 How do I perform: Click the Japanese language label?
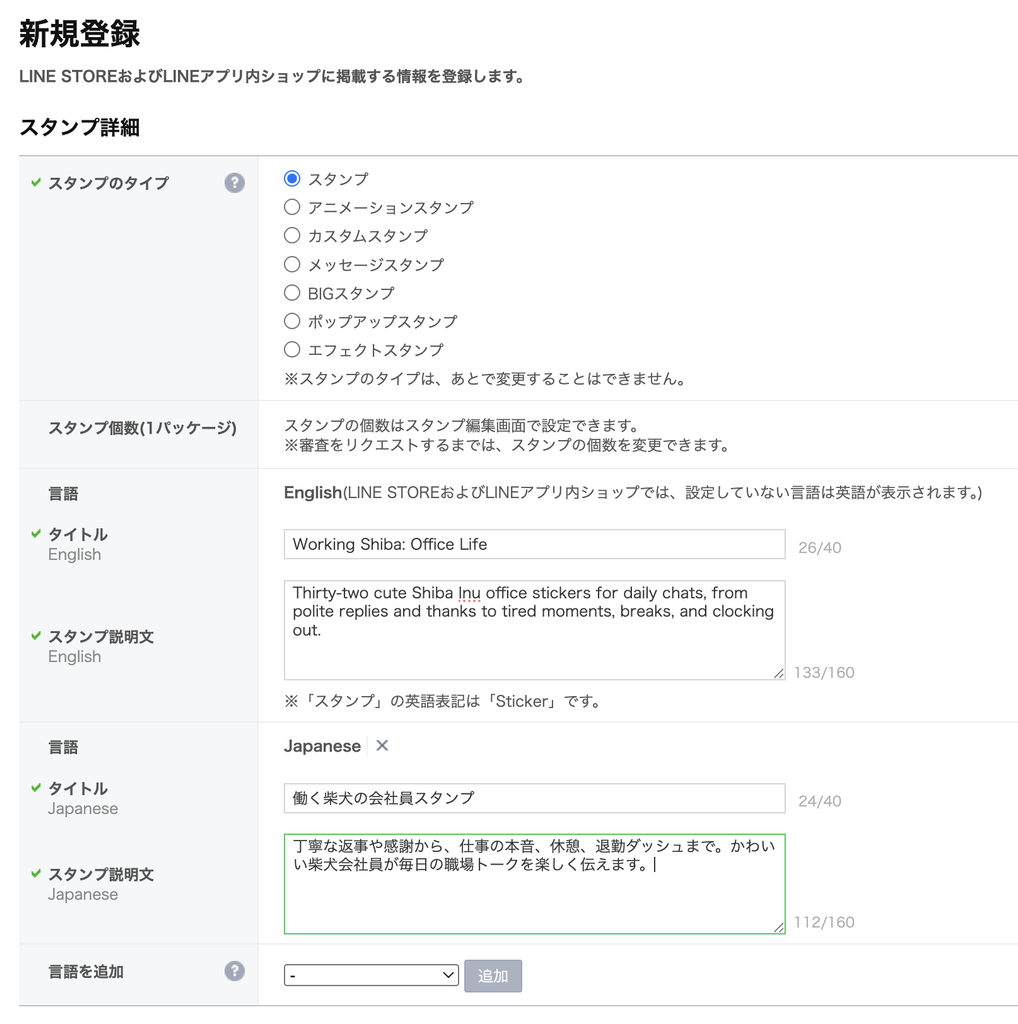pyautogui.click(x=322, y=746)
